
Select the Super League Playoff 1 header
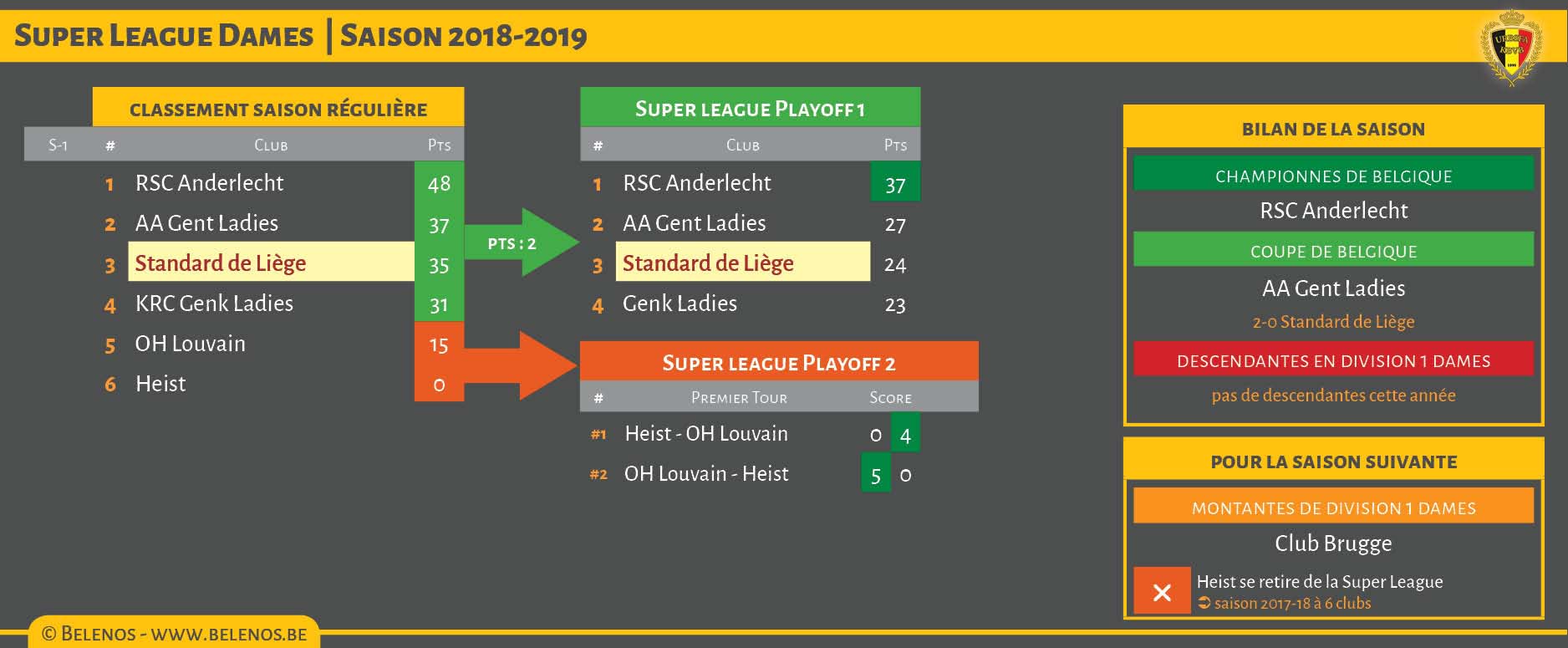tap(750, 108)
